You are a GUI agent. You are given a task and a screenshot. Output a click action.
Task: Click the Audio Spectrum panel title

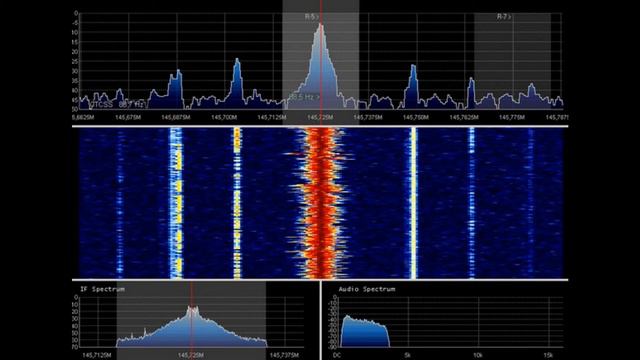click(367, 289)
